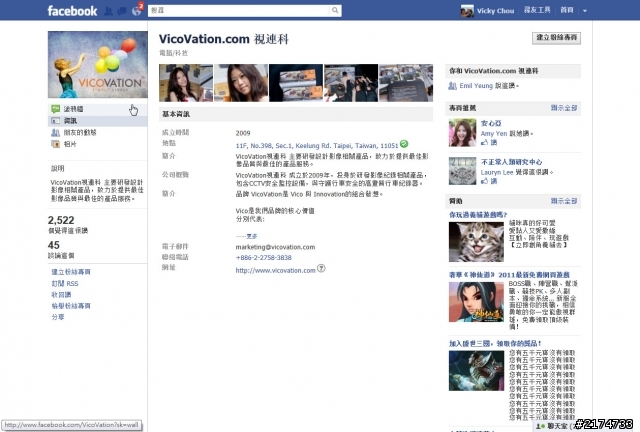
Task: Click the report page link
Action: pos(71,306)
